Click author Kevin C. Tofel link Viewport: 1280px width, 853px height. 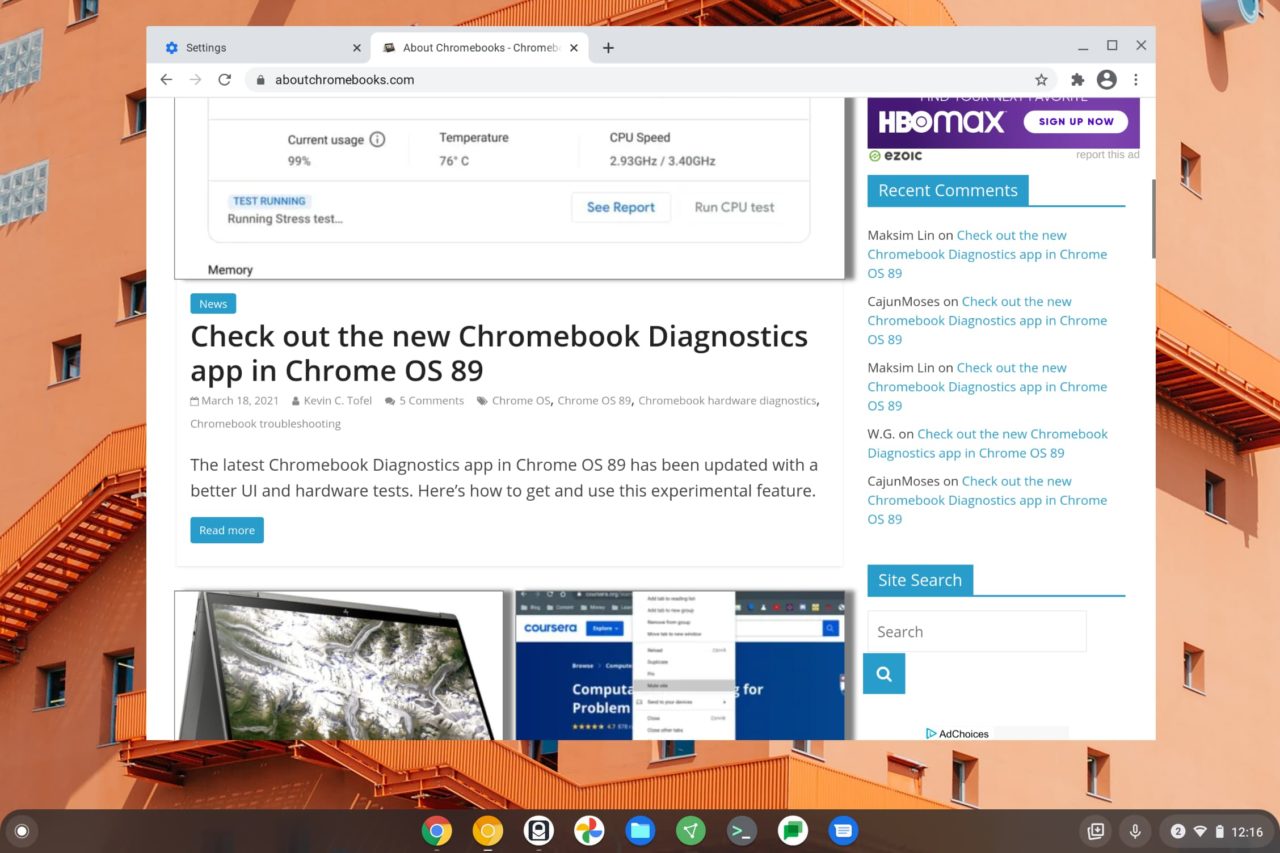pyautogui.click(x=337, y=400)
